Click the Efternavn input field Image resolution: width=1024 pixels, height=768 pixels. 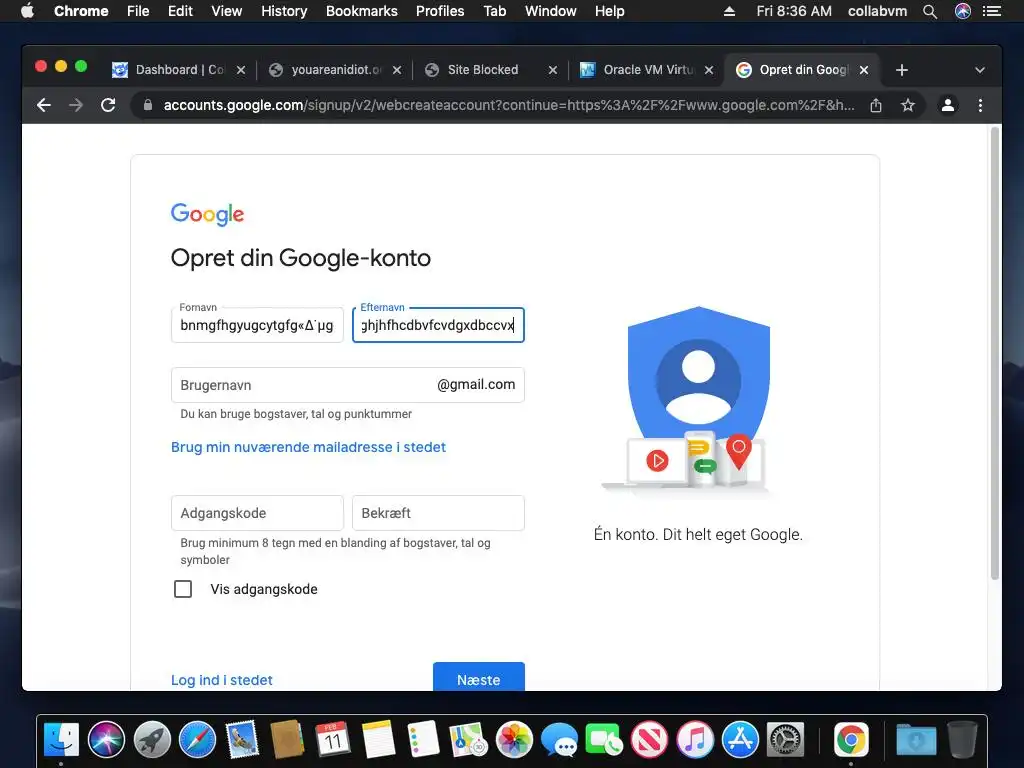438,325
